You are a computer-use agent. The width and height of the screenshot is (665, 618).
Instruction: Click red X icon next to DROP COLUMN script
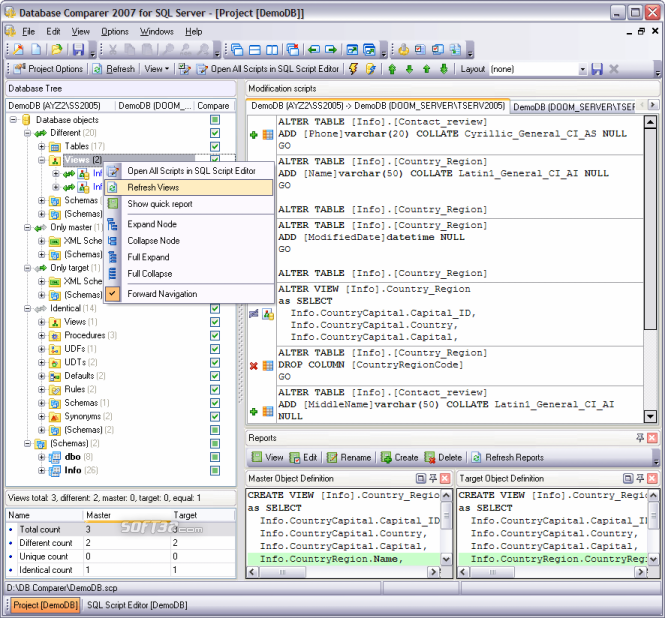(x=254, y=366)
